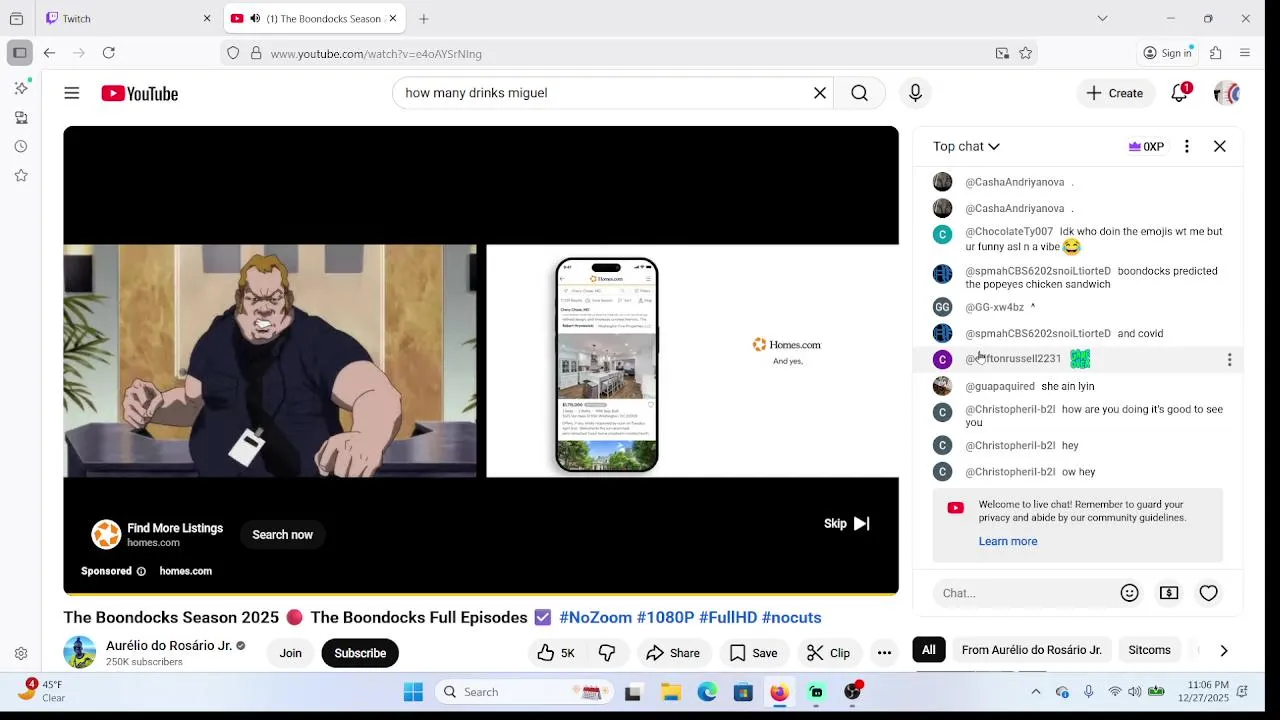Viewport: 1280px width, 720px height.
Task: Click the Create button
Action: click(1115, 93)
